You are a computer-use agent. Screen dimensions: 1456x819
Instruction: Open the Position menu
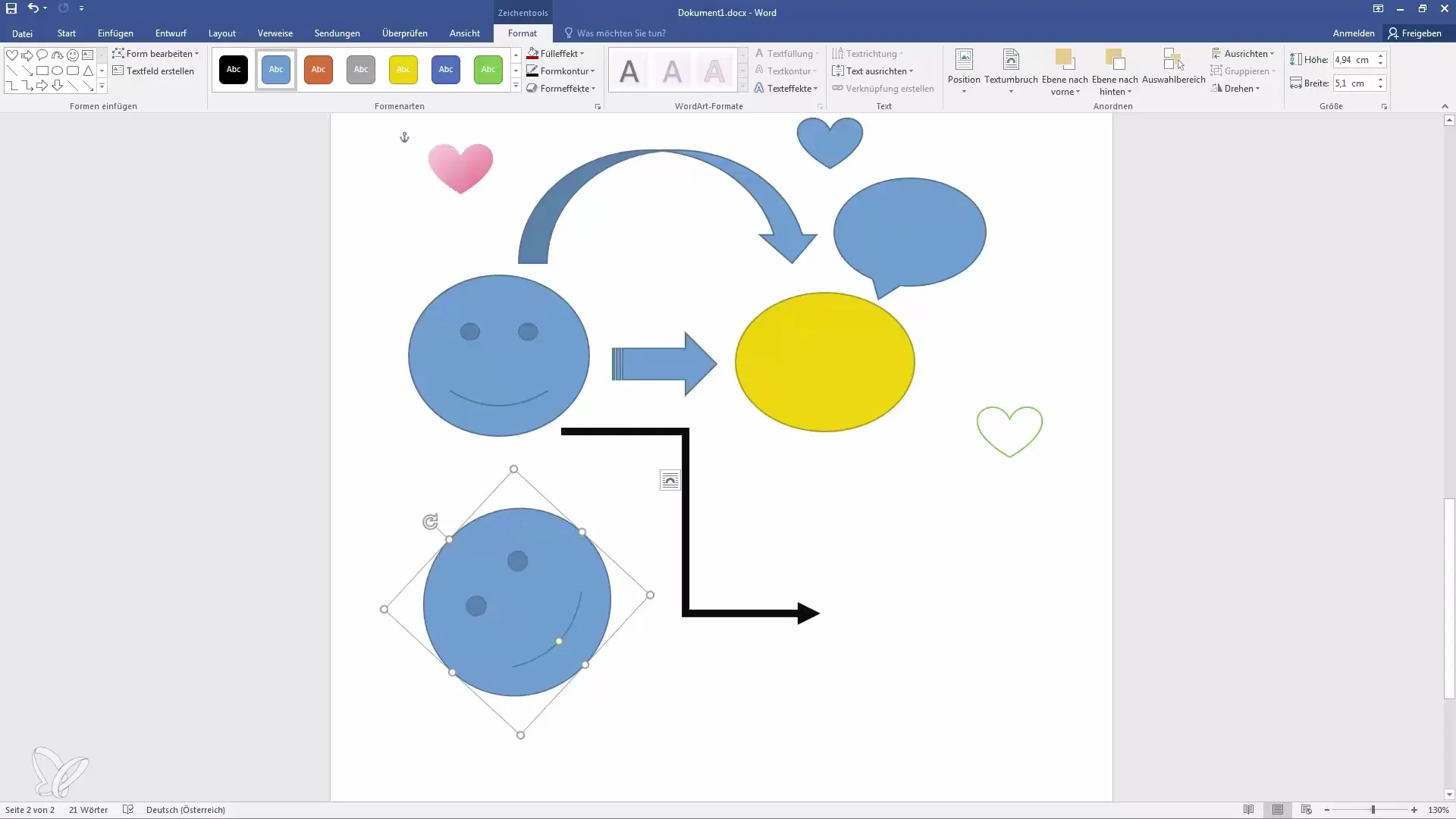click(x=964, y=71)
